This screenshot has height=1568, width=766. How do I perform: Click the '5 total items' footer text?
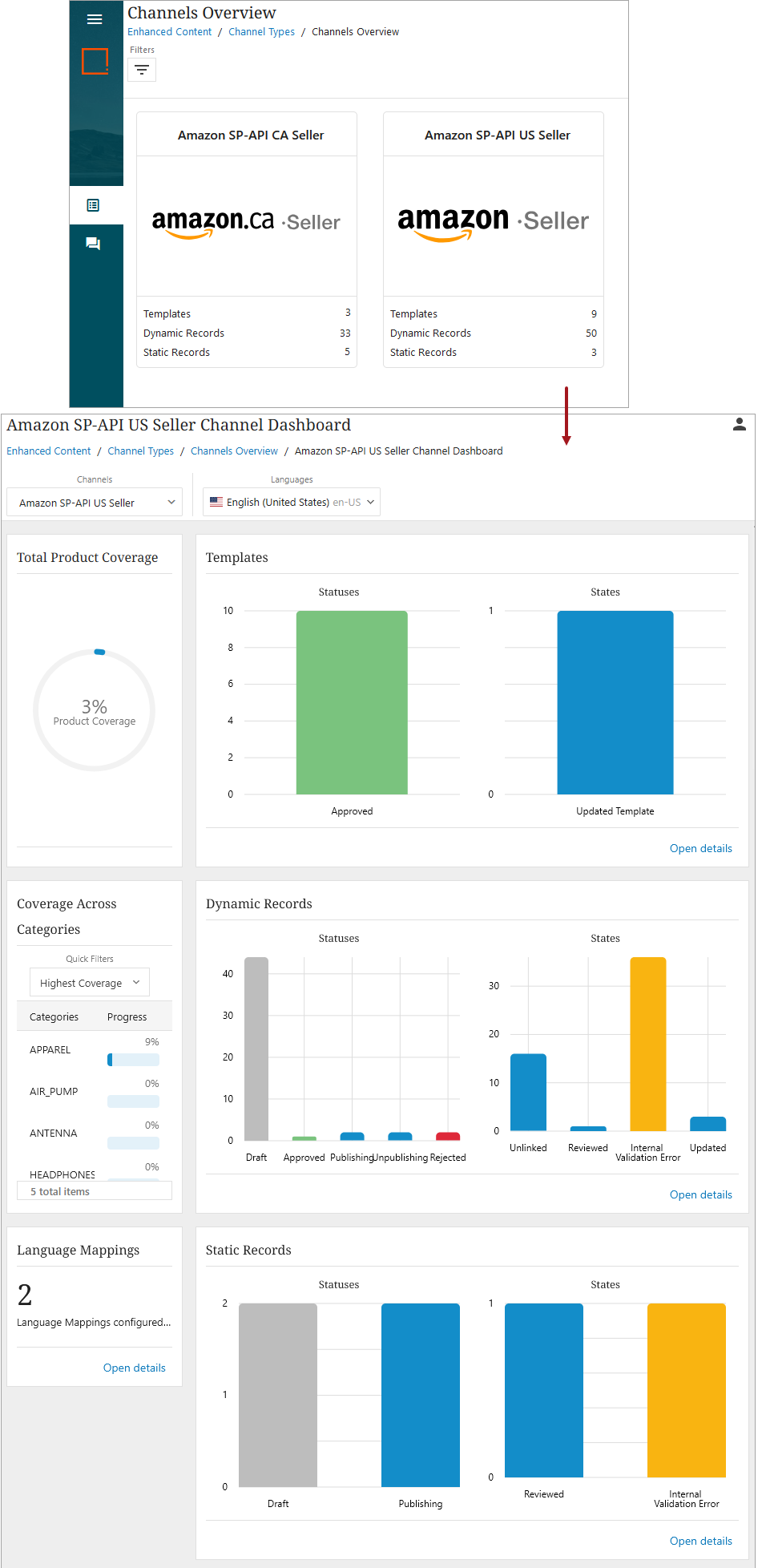pyautogui.click(x=60, y=1191)
